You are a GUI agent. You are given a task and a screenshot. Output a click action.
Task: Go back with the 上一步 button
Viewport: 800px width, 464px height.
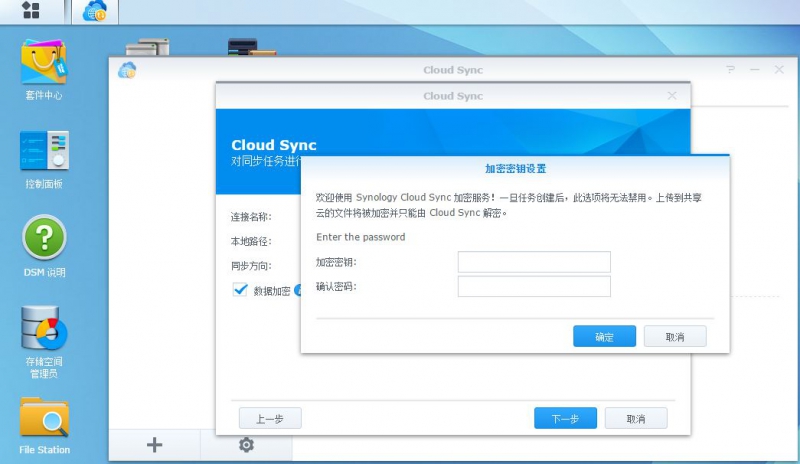270,418
